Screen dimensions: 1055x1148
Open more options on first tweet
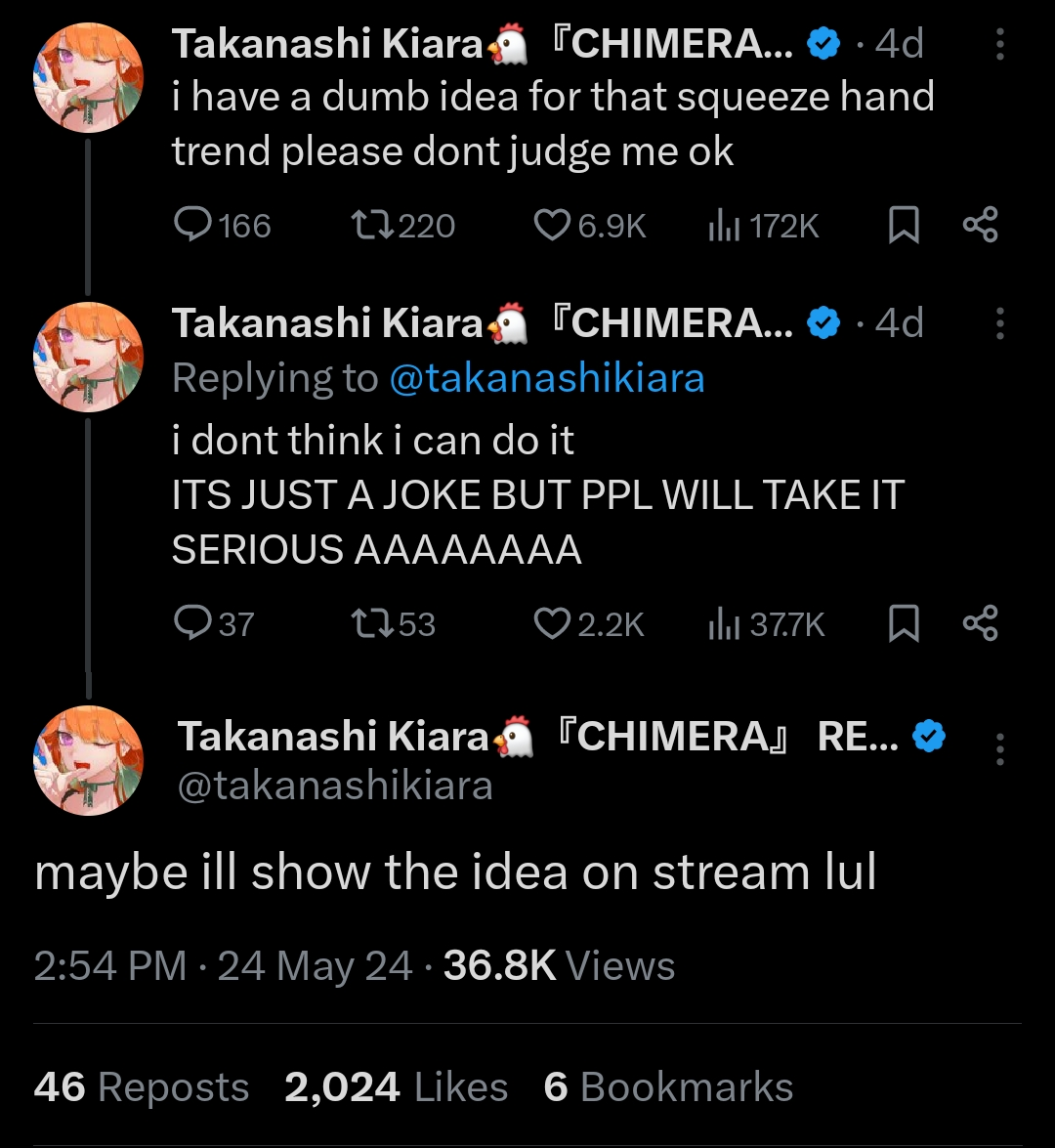[999, 46]
